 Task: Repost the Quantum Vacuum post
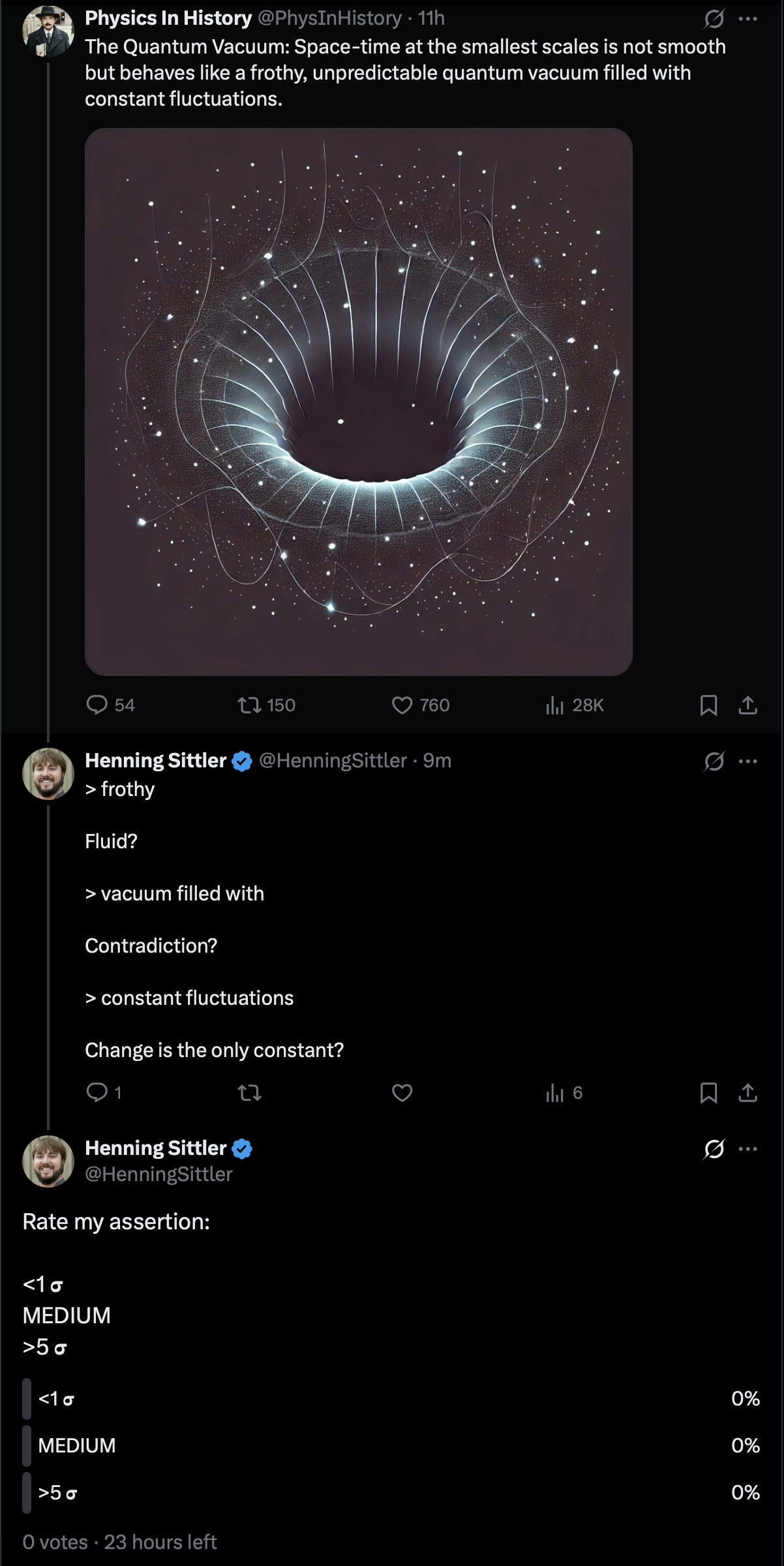pyautogui.click(x=250, y=705)
